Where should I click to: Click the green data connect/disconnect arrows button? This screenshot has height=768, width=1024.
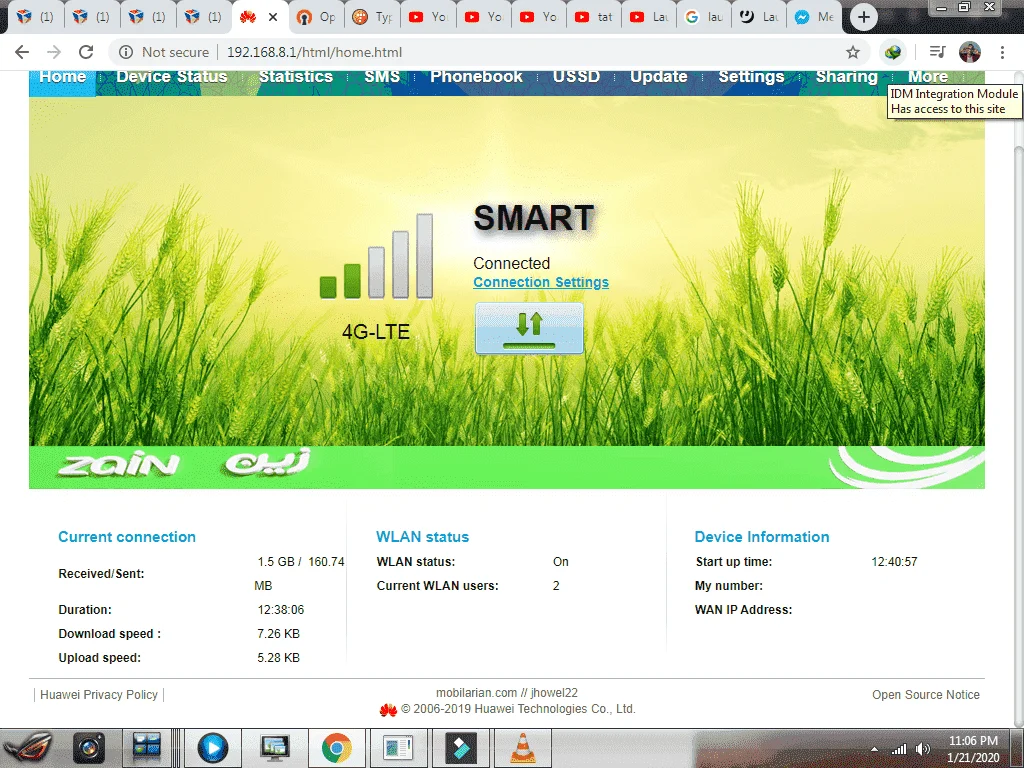529,328
